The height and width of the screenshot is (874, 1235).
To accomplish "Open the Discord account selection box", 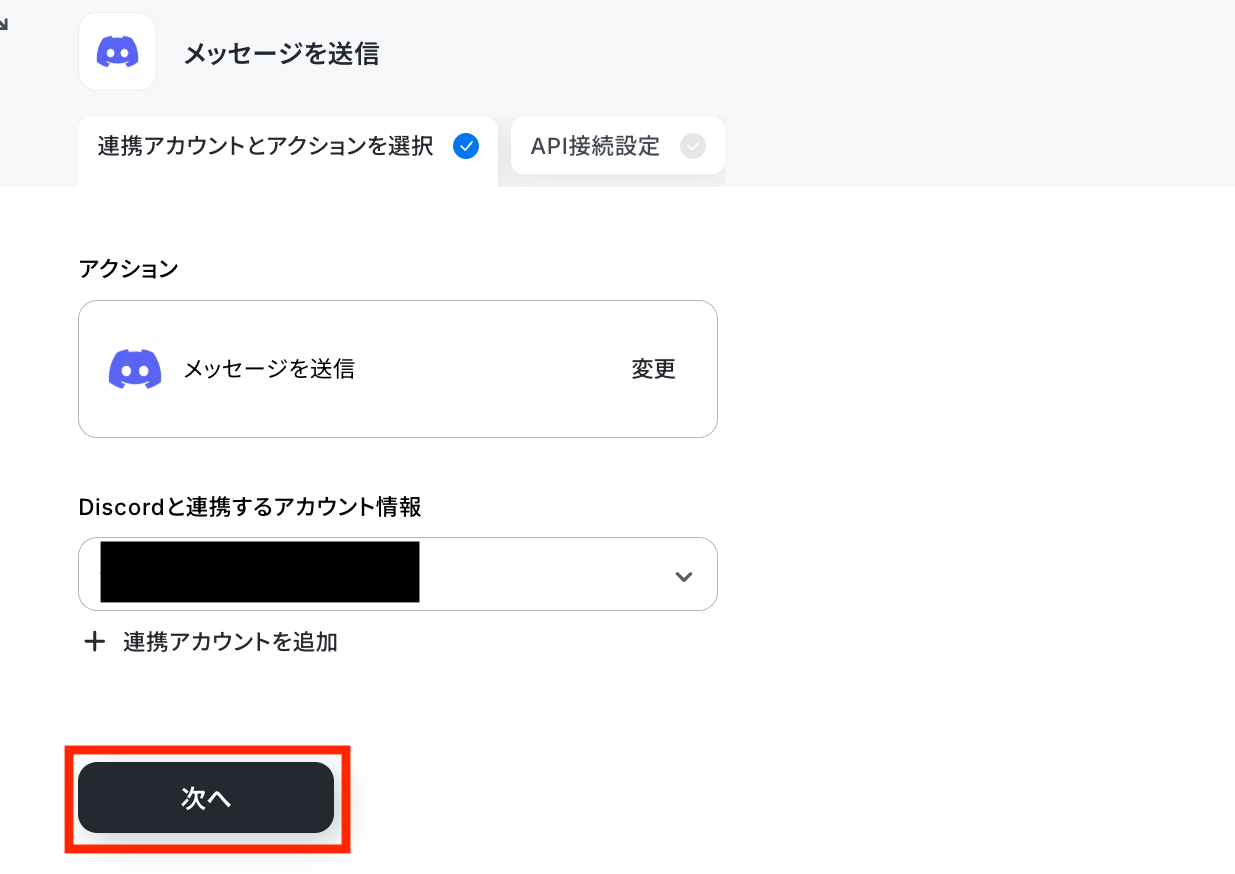I will pos(398,574).
